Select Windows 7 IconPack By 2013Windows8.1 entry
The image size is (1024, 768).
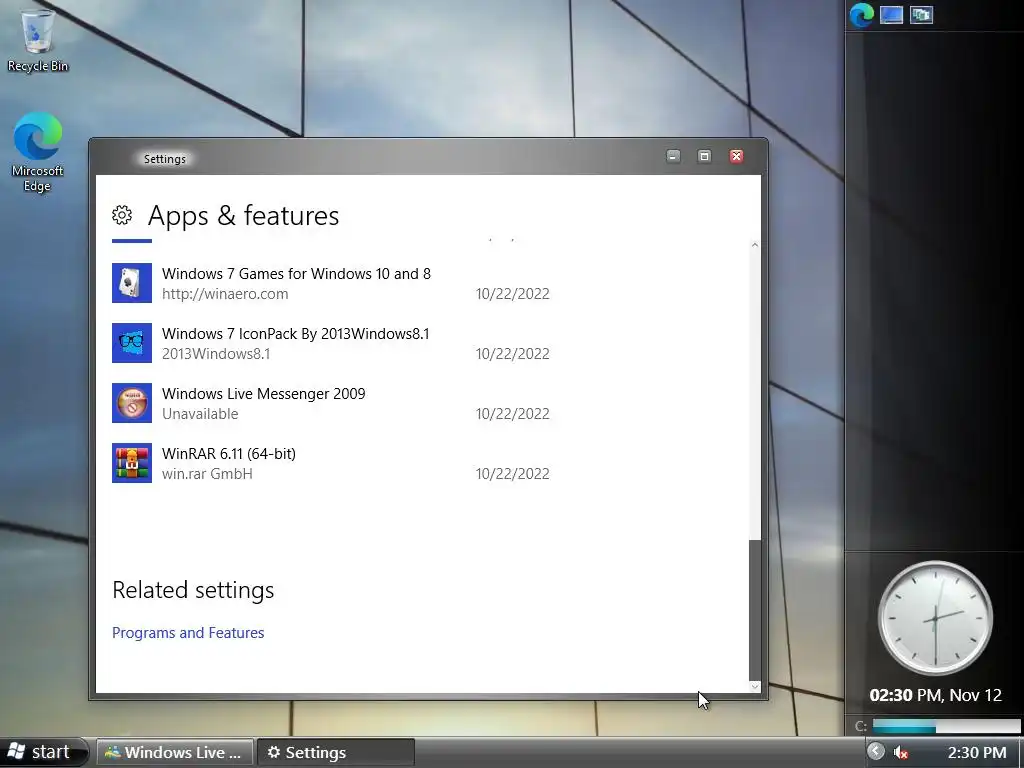(296, 334)
